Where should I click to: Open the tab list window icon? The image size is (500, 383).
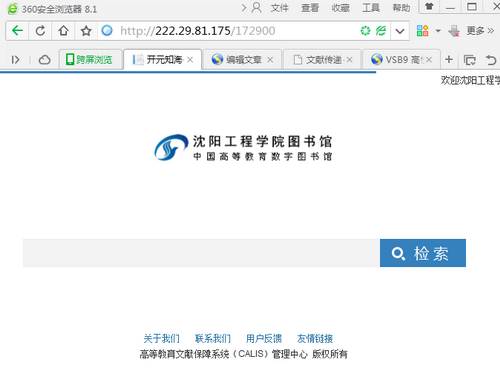(x=470, y=60)
